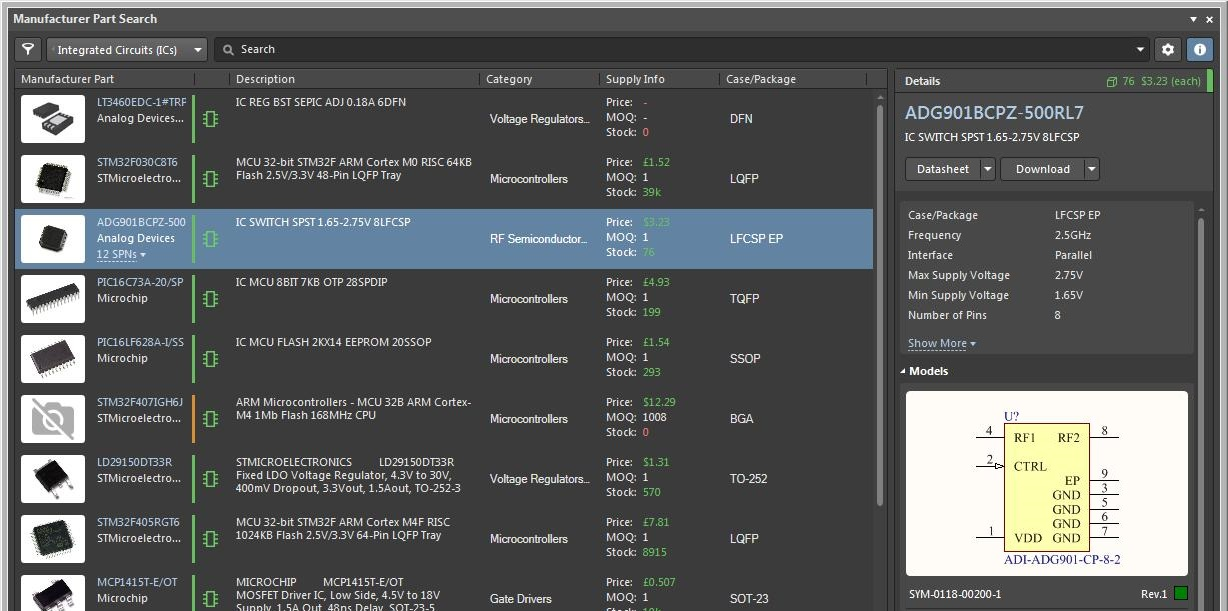Click the 'RF Semiconductor...' category cell

pos(540,239)
